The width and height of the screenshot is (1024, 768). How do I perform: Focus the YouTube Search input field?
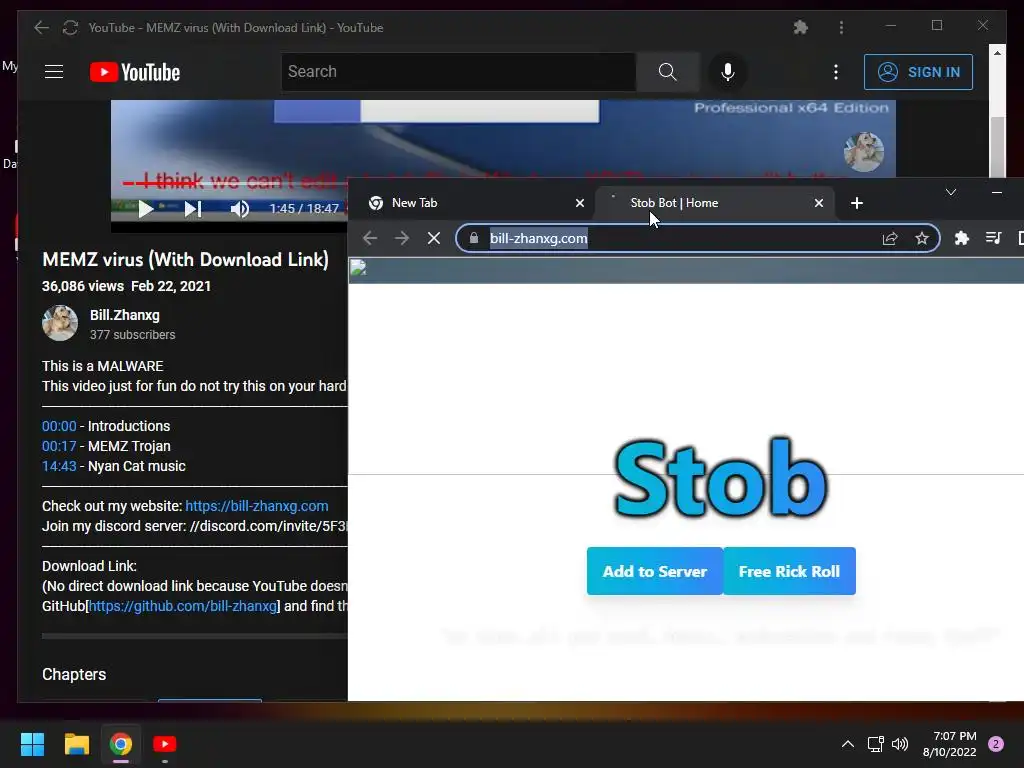(458, 72)
